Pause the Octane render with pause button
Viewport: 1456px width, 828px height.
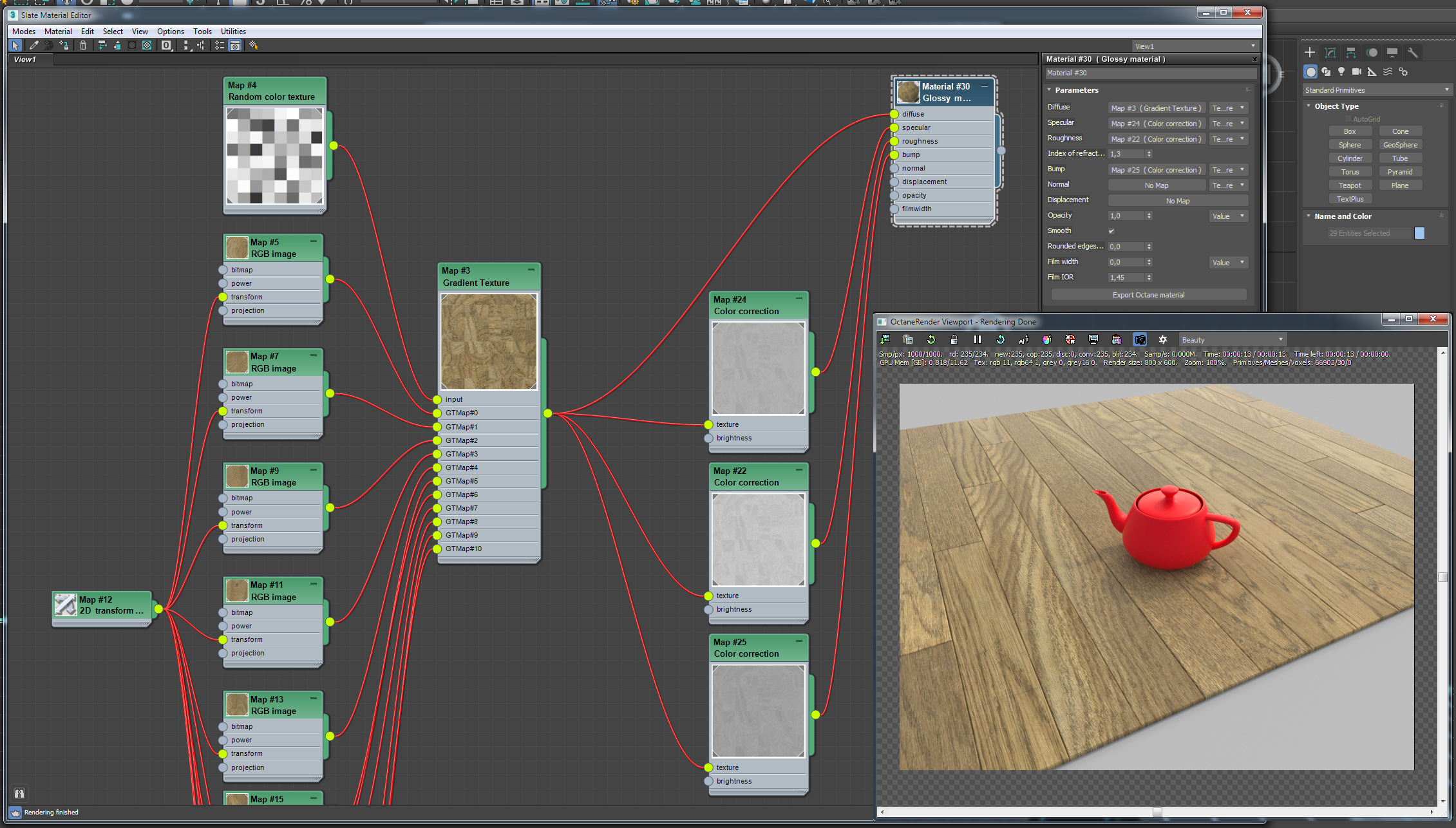(x=977, y=339)
